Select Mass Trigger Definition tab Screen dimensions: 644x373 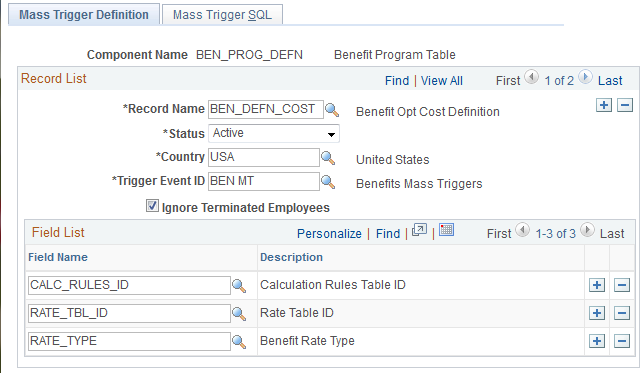tap(84, 15)
